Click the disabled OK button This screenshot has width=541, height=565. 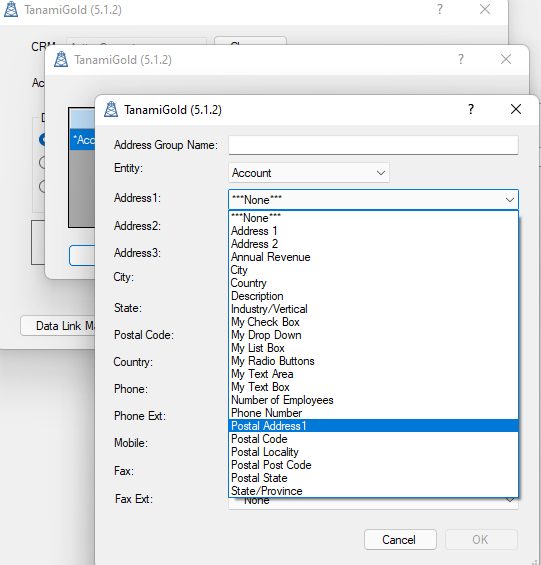(x=481, y=539)
